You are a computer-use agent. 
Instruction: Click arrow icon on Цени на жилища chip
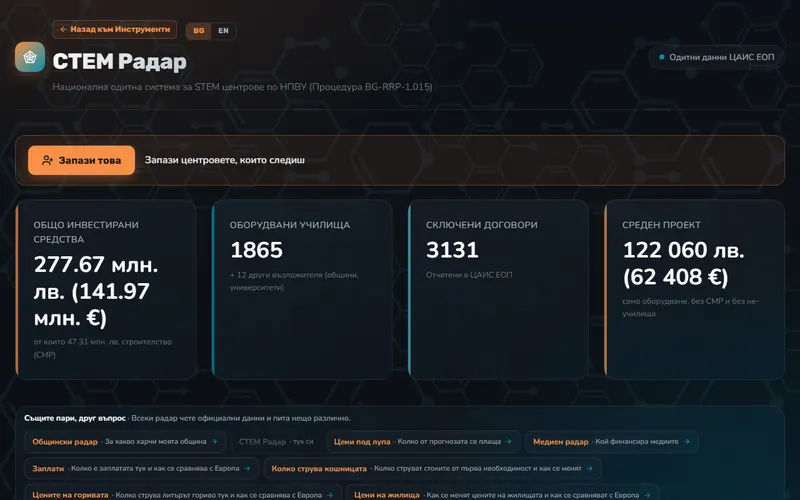[x=647, y=495]
